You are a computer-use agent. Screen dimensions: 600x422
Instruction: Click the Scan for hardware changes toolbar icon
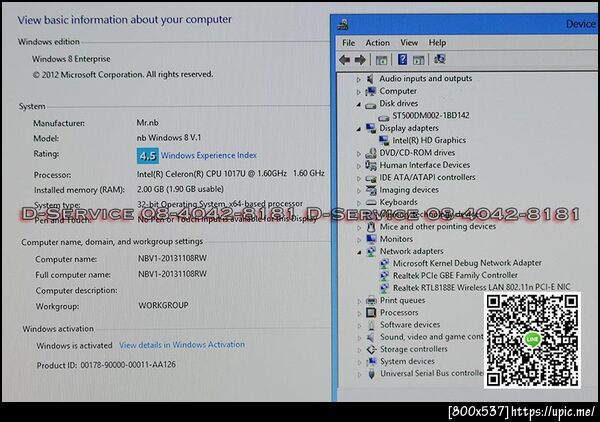click(x=440, y=59)
